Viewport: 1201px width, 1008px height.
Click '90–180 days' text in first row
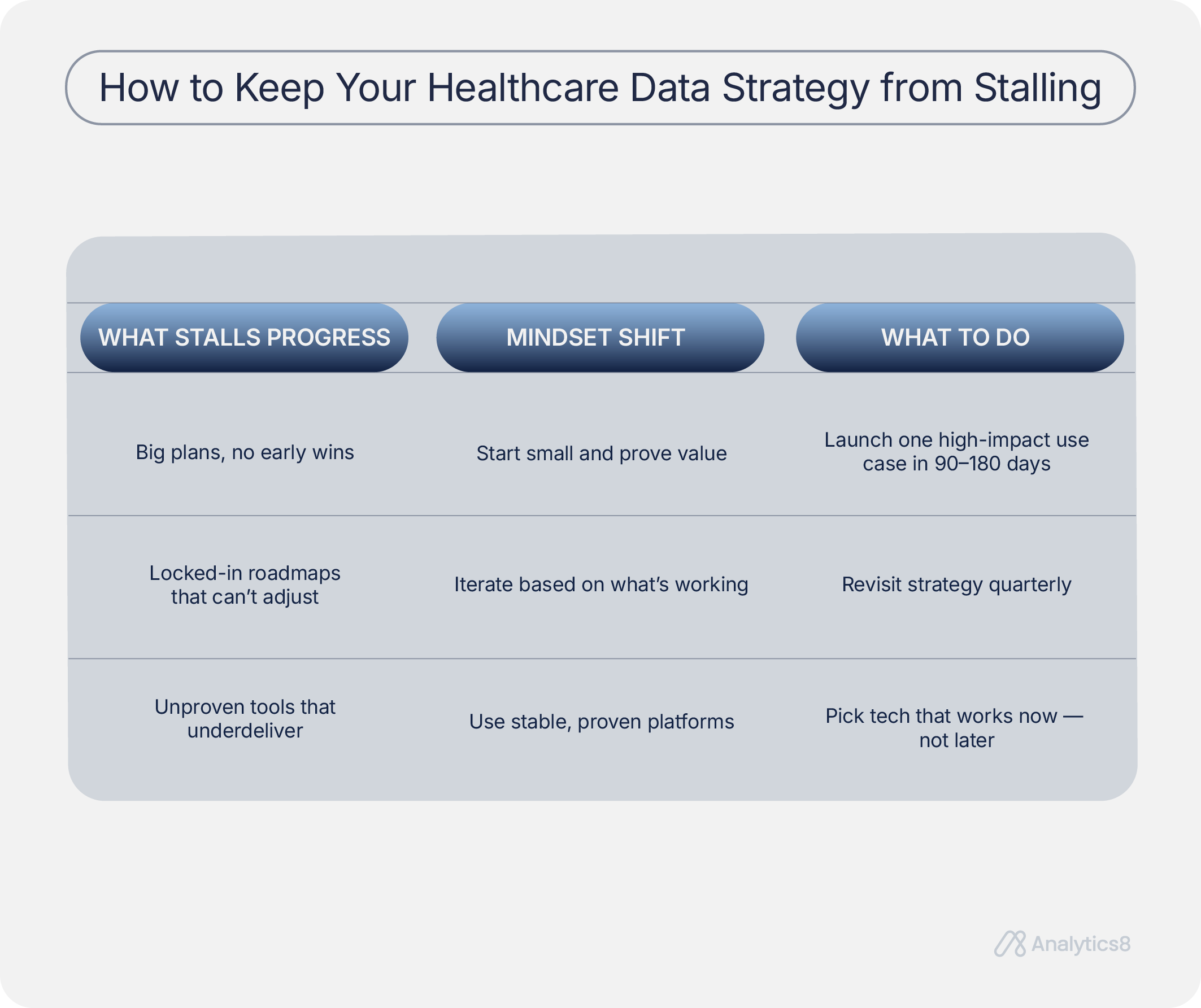point(992,464)
